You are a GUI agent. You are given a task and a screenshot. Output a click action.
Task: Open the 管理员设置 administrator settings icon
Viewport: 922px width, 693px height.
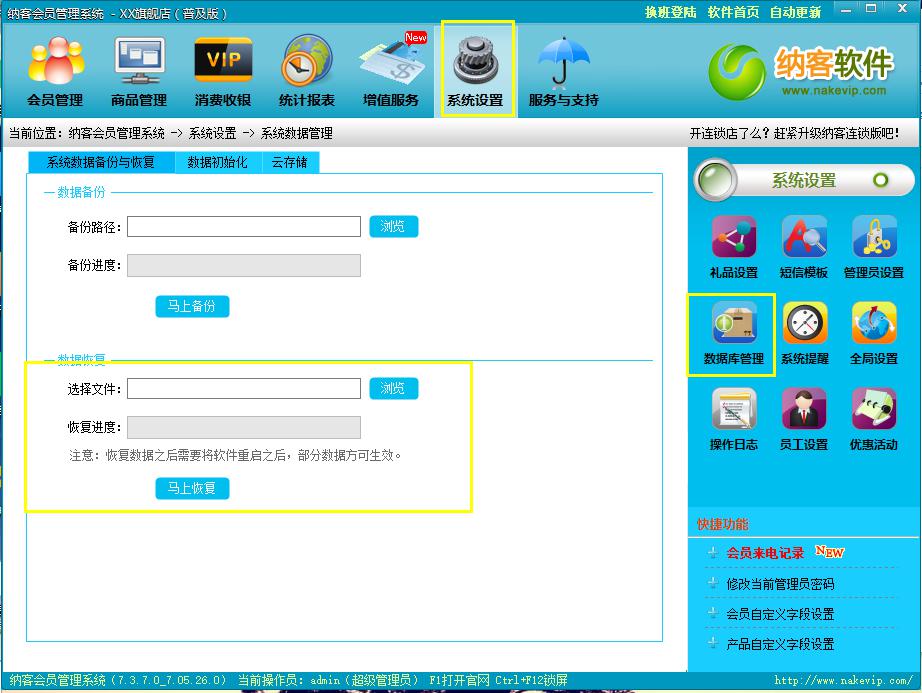[x=874, y=247]
